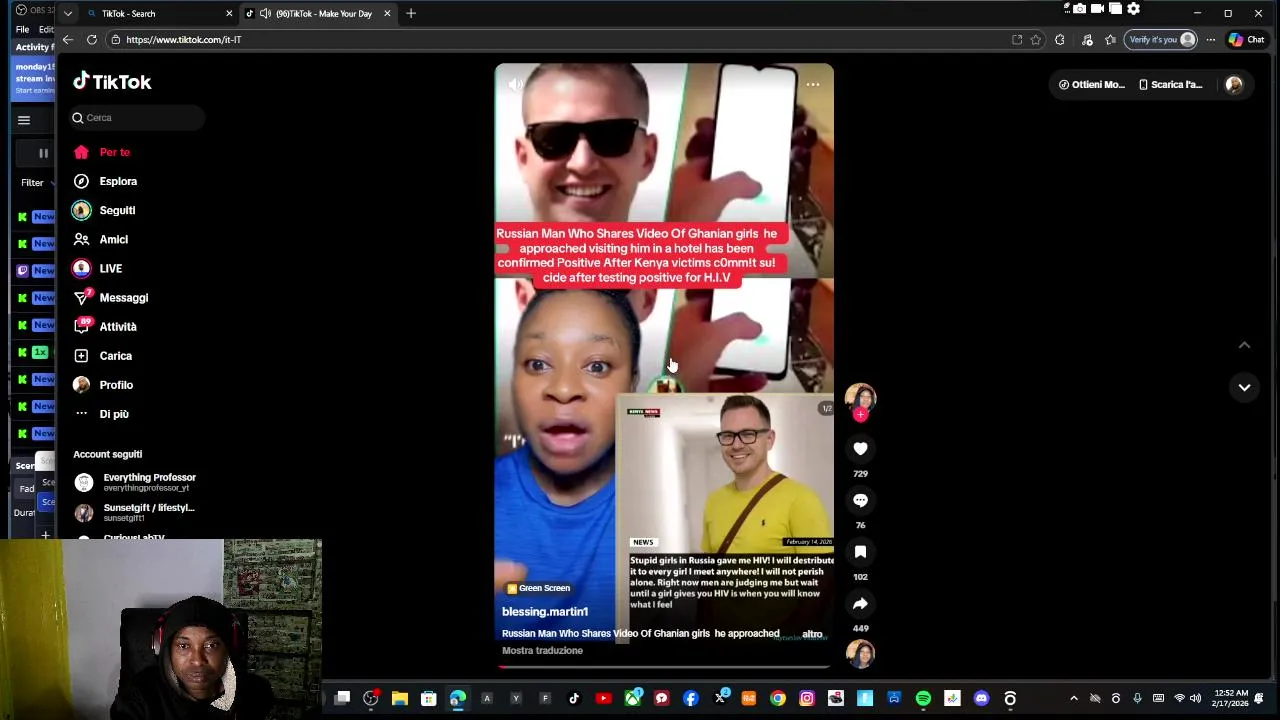Open TikTok from the taskbar
The image size is (1280, 720).
[x=574, y=698]
